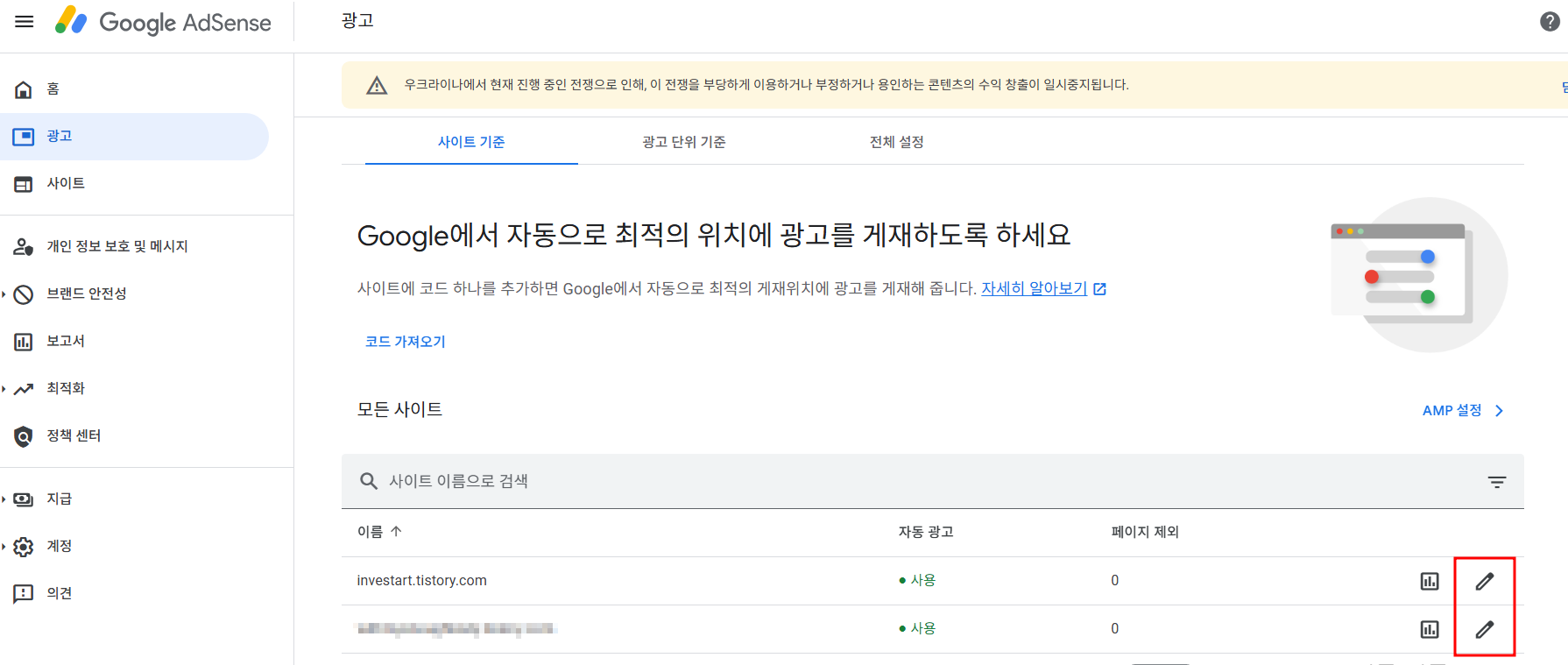
Task: Open the 자세히 알아보기 link
Action: [x=1034, y=288]
